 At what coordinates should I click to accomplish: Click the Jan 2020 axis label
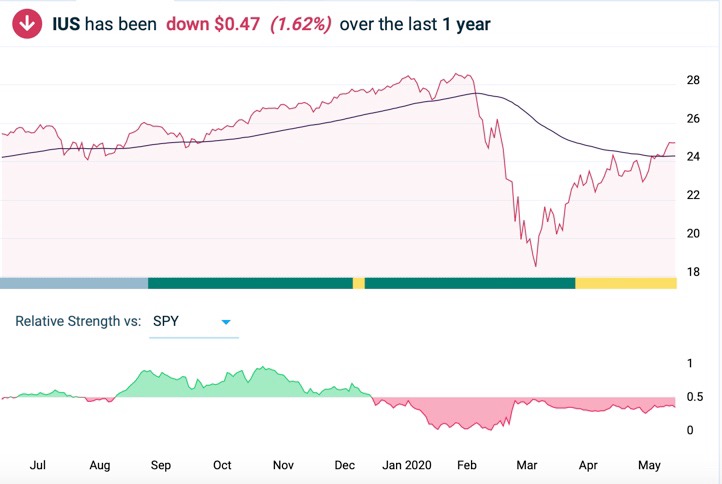405,465
